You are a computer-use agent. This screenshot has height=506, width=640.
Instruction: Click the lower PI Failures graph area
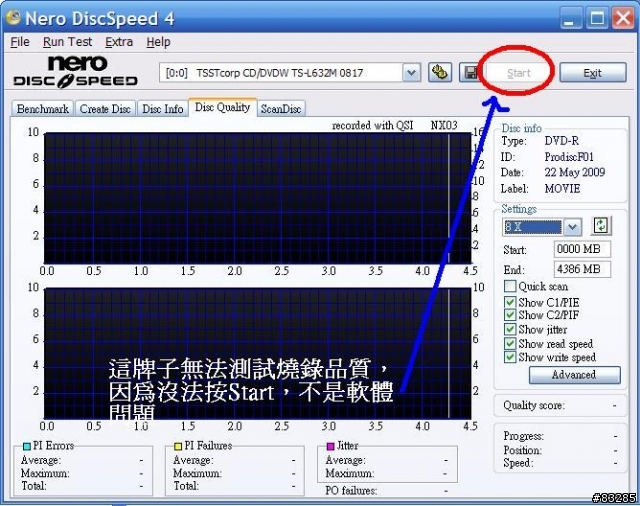click(x=258, y=353)
